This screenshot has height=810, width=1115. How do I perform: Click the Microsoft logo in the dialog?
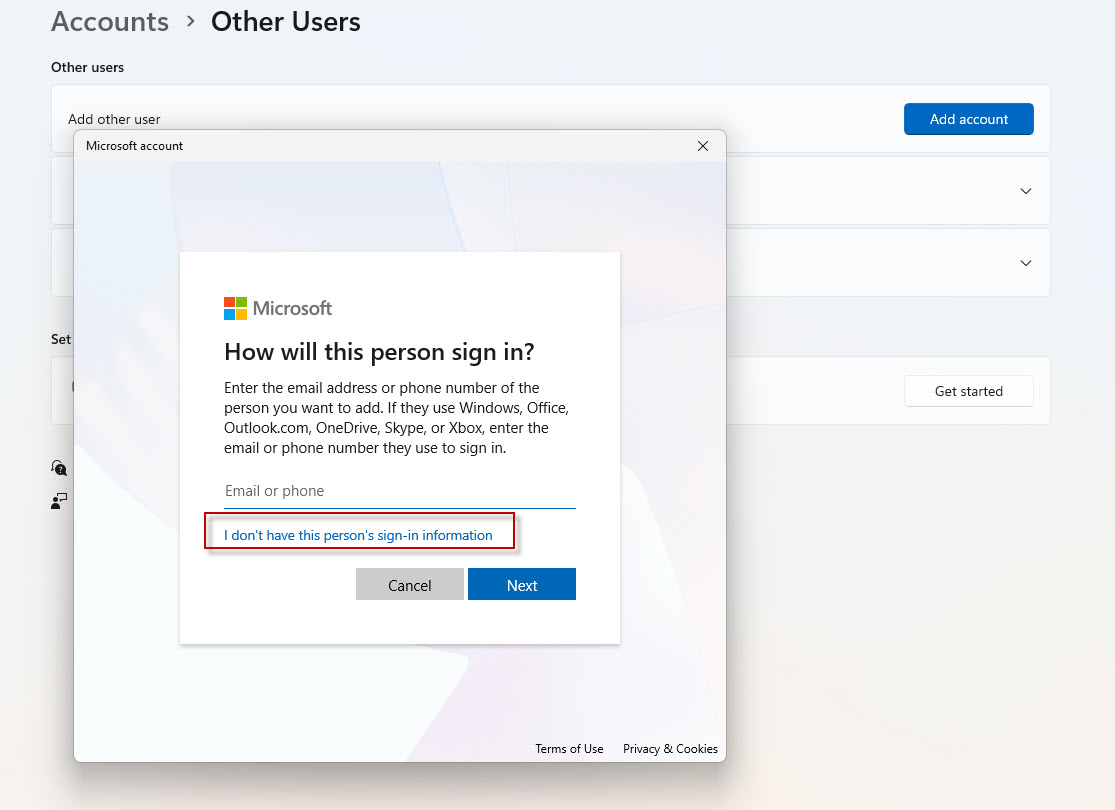pyautogui.click(x=278, y=309)
